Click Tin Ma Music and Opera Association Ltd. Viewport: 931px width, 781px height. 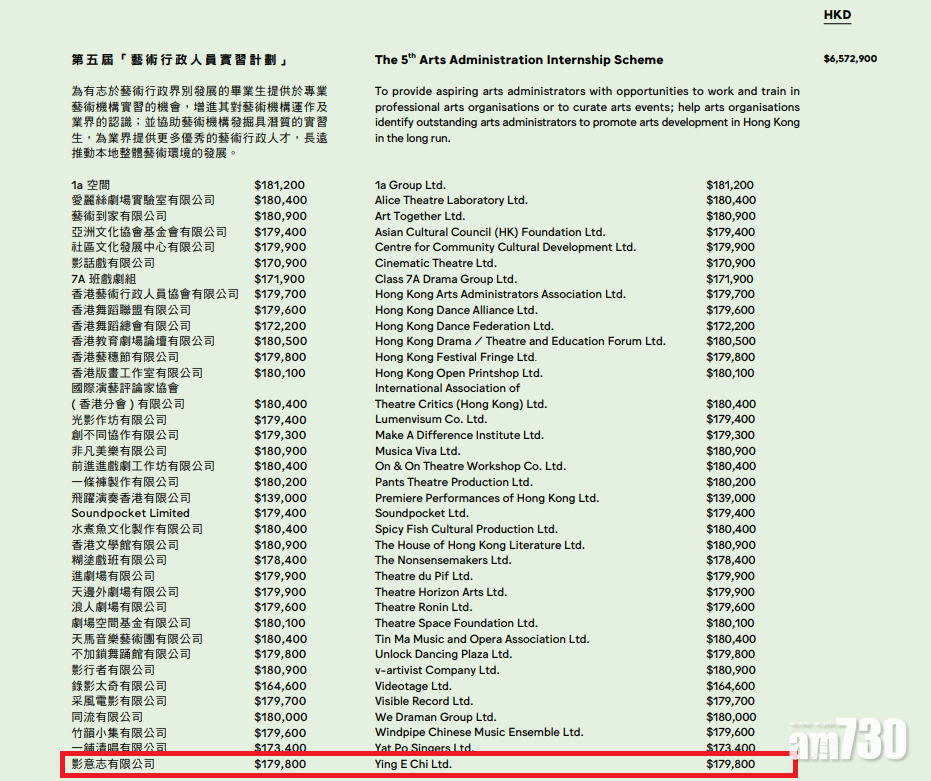point(482,639)
